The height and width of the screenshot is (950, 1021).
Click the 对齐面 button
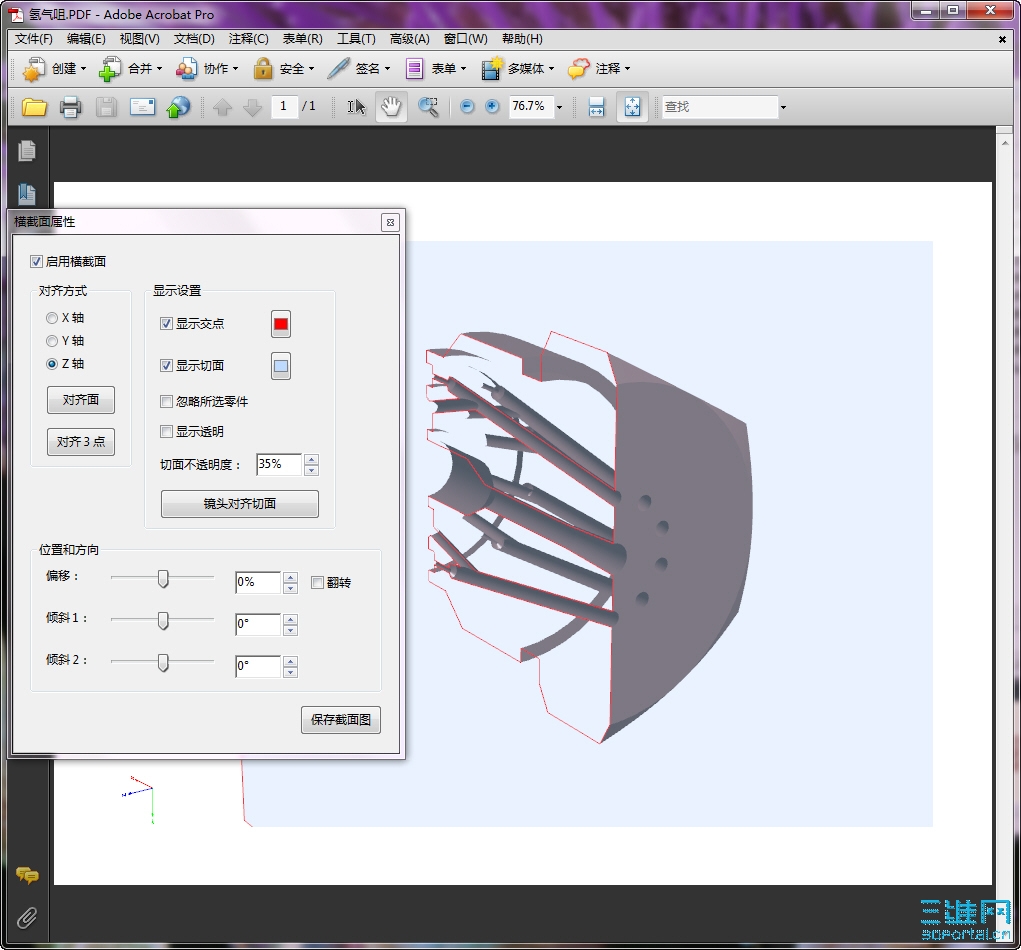pos(81,400)
